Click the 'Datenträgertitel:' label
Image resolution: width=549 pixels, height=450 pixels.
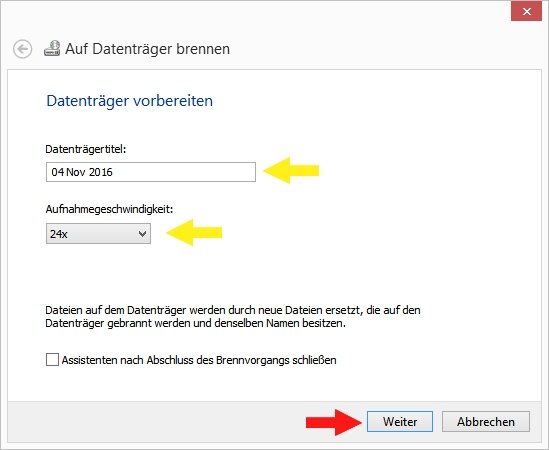click(x=85, y=149)
